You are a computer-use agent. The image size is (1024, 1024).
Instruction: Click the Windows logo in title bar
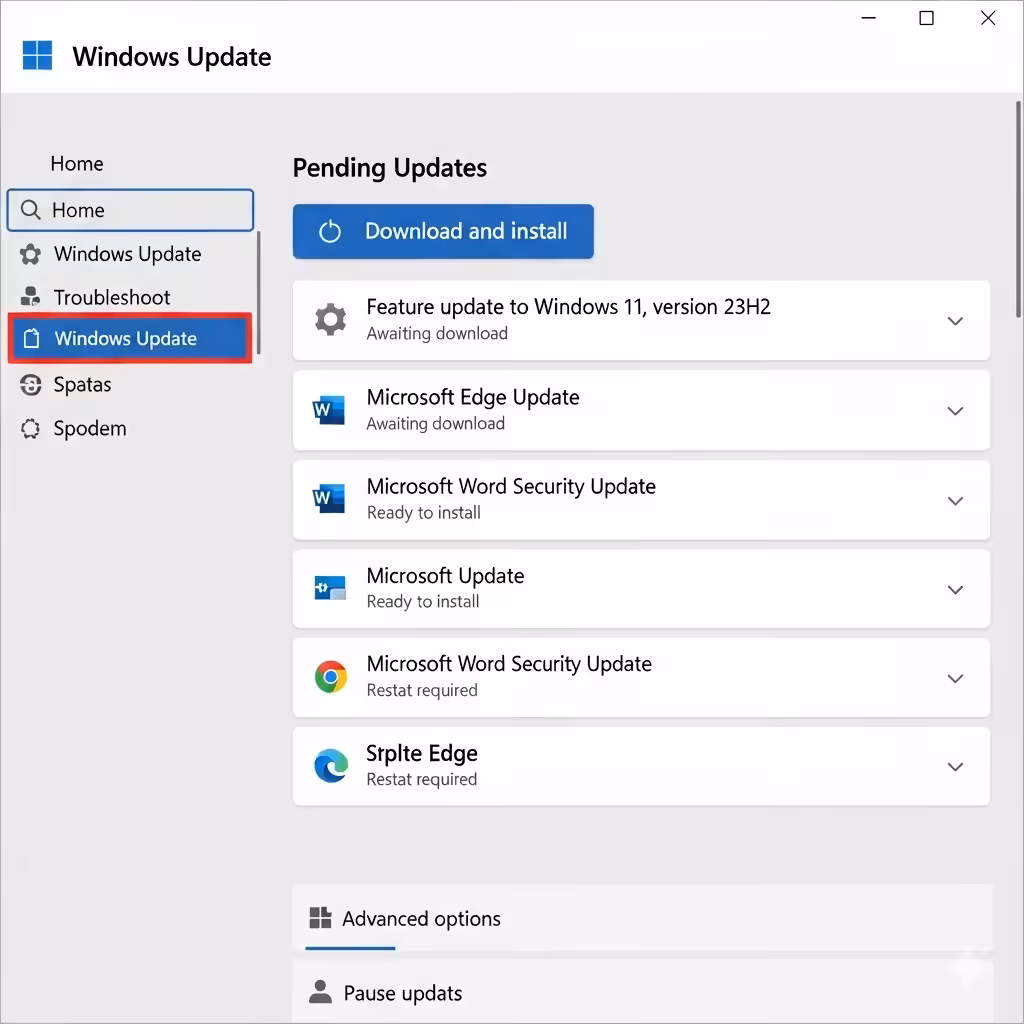(37, 56)
